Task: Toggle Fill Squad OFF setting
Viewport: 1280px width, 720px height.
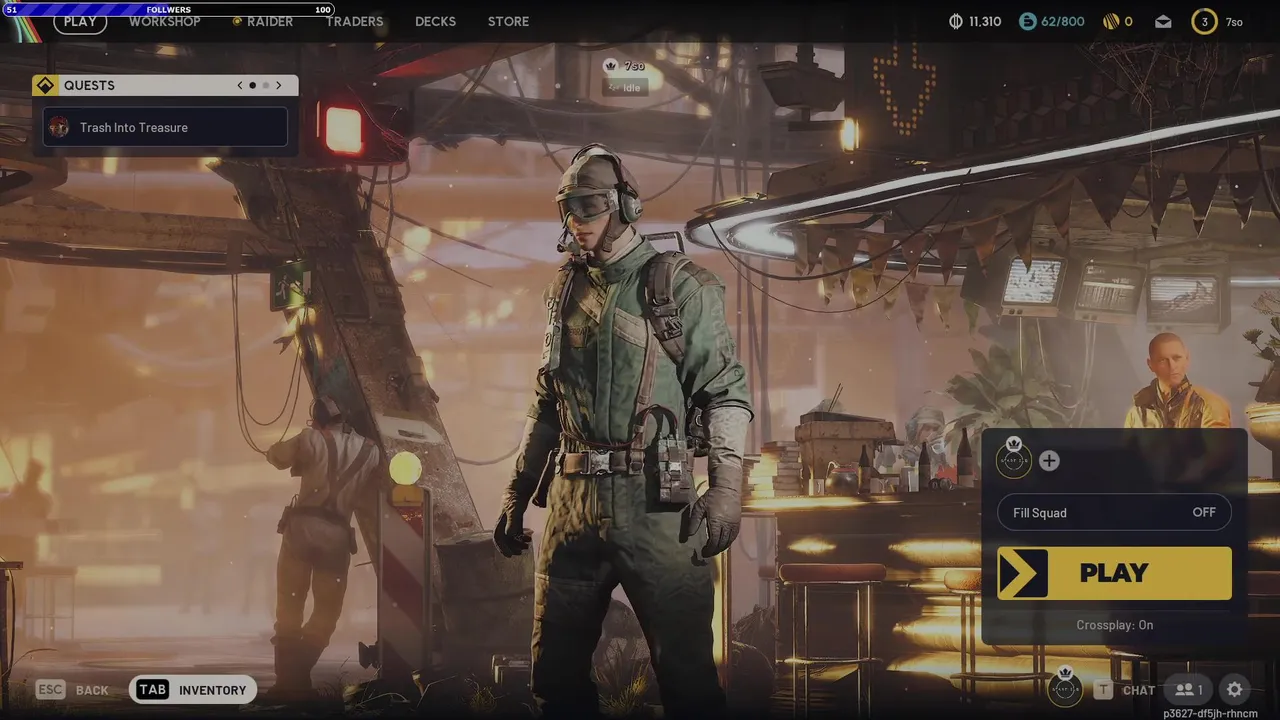Action: click(1114, 512)
